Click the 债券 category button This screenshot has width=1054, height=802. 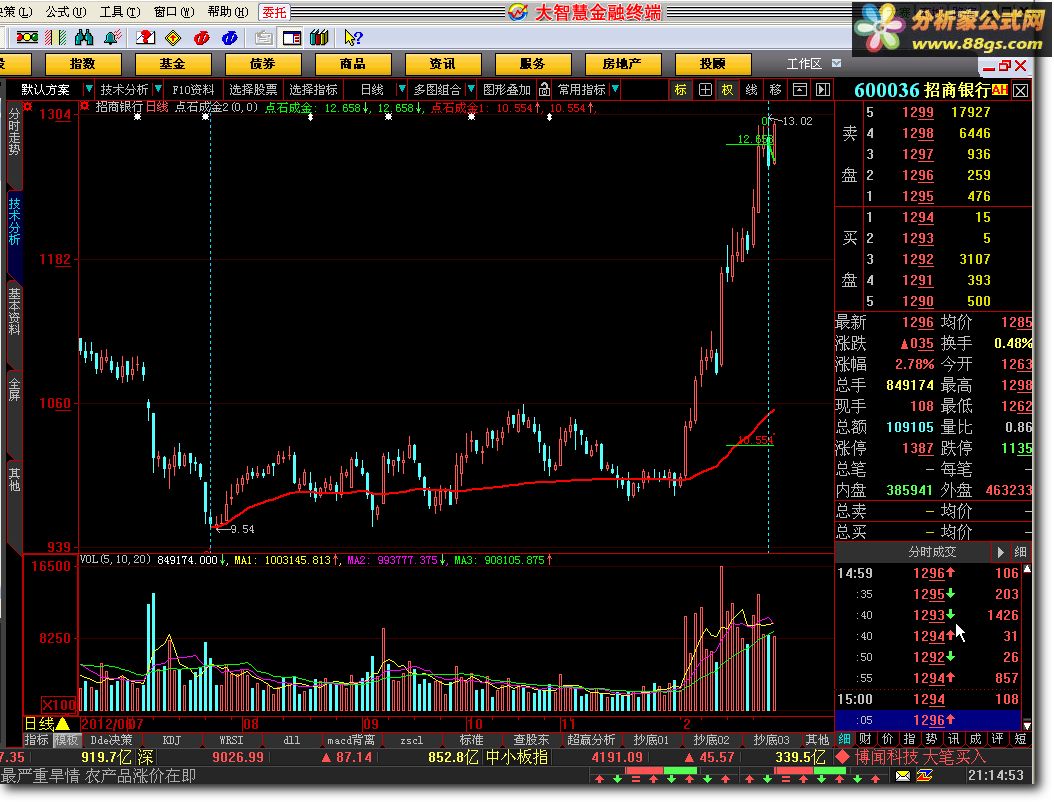(x=263, y=64)
